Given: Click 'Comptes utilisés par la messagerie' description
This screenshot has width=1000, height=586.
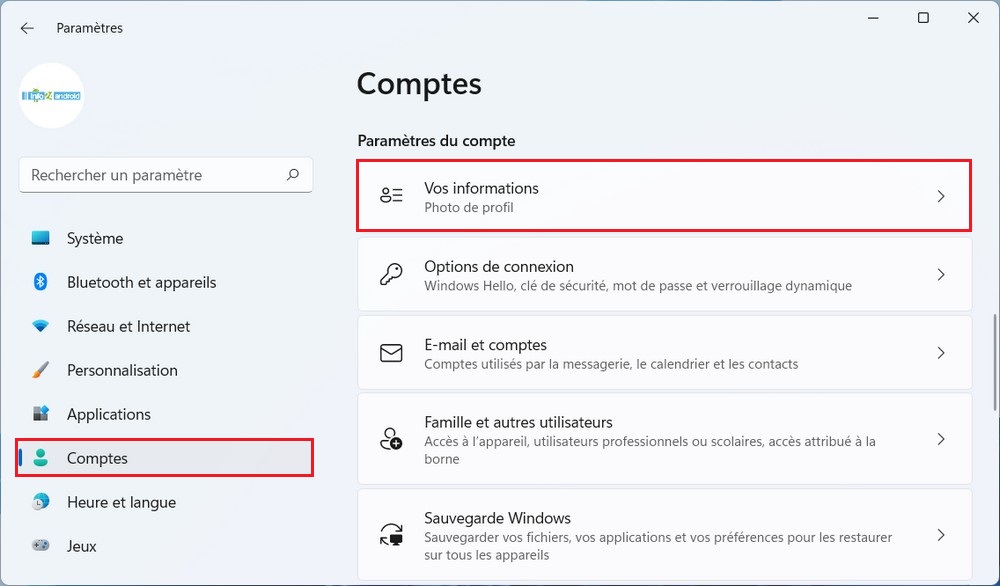Looking at the screenshot, I should click(x=611, y=364).
